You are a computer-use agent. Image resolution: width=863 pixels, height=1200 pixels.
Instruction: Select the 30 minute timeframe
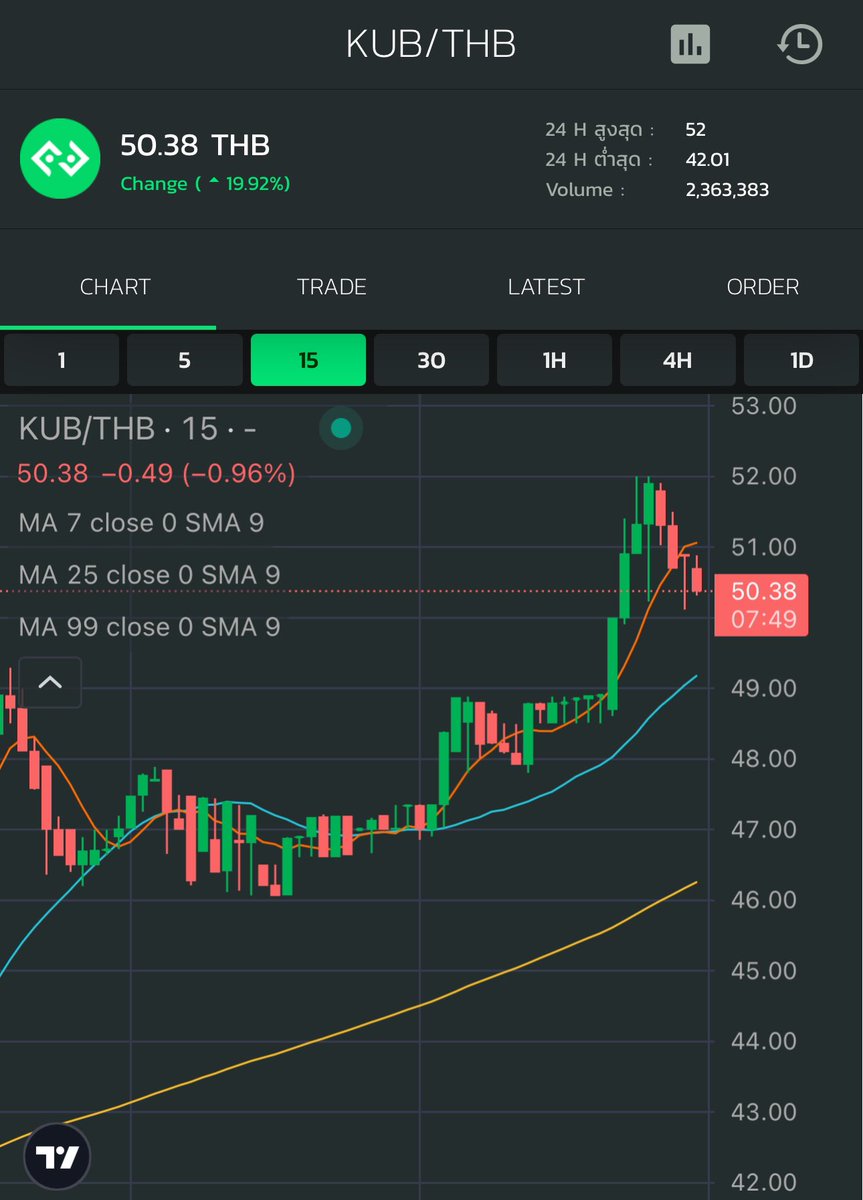pos(431,360)
